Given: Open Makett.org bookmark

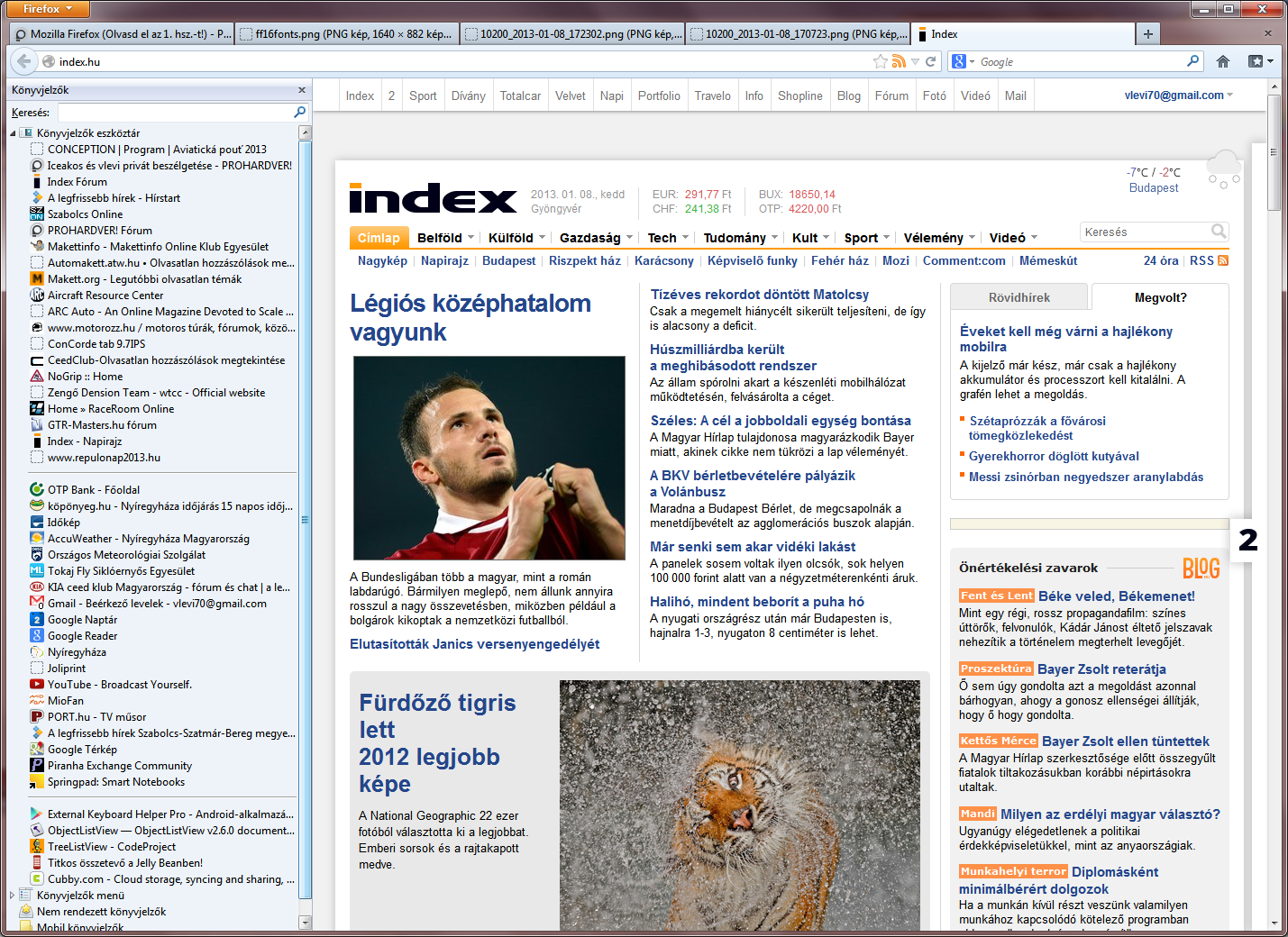Looking at the screenshot, I should pyautogui.click(x=136, y=279).
